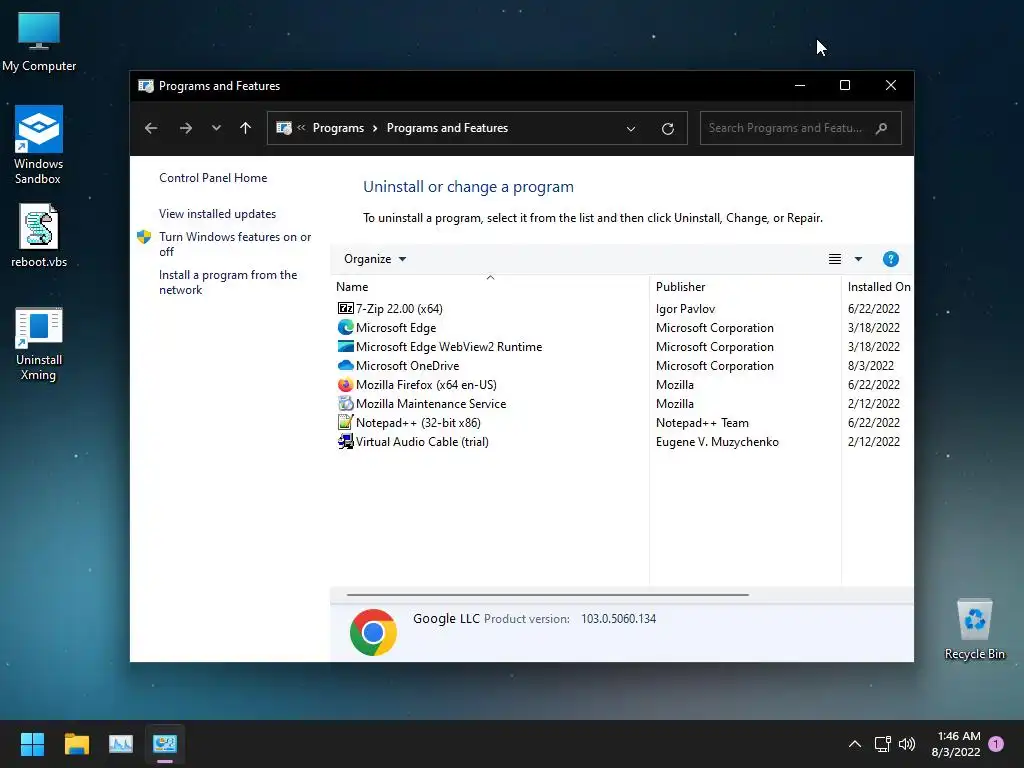Open the network tray icon
The height and width of the screenshot is (768, 1024).
(x=882, y=744)
